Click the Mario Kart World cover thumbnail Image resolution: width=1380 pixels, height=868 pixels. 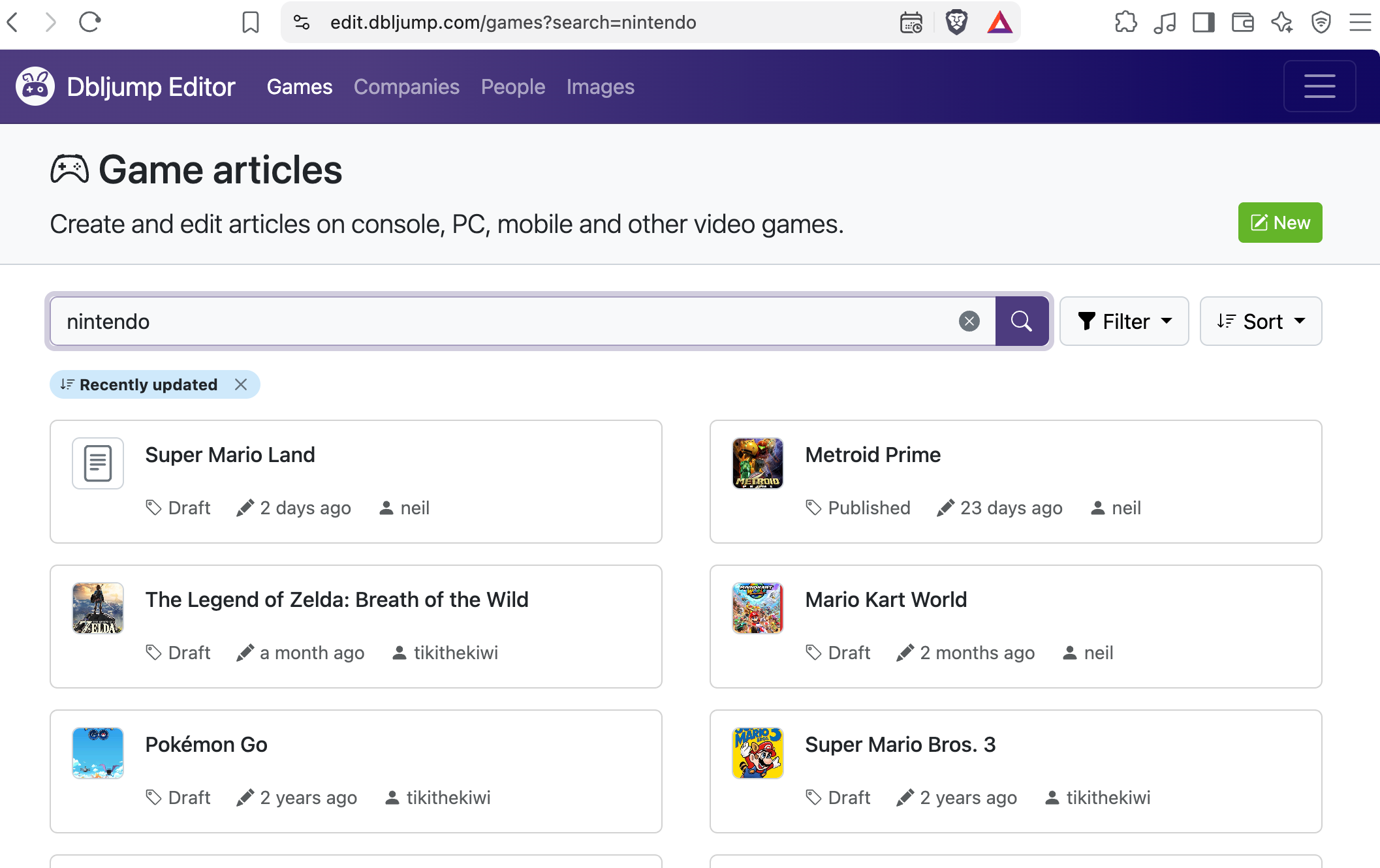click(758, 608)
